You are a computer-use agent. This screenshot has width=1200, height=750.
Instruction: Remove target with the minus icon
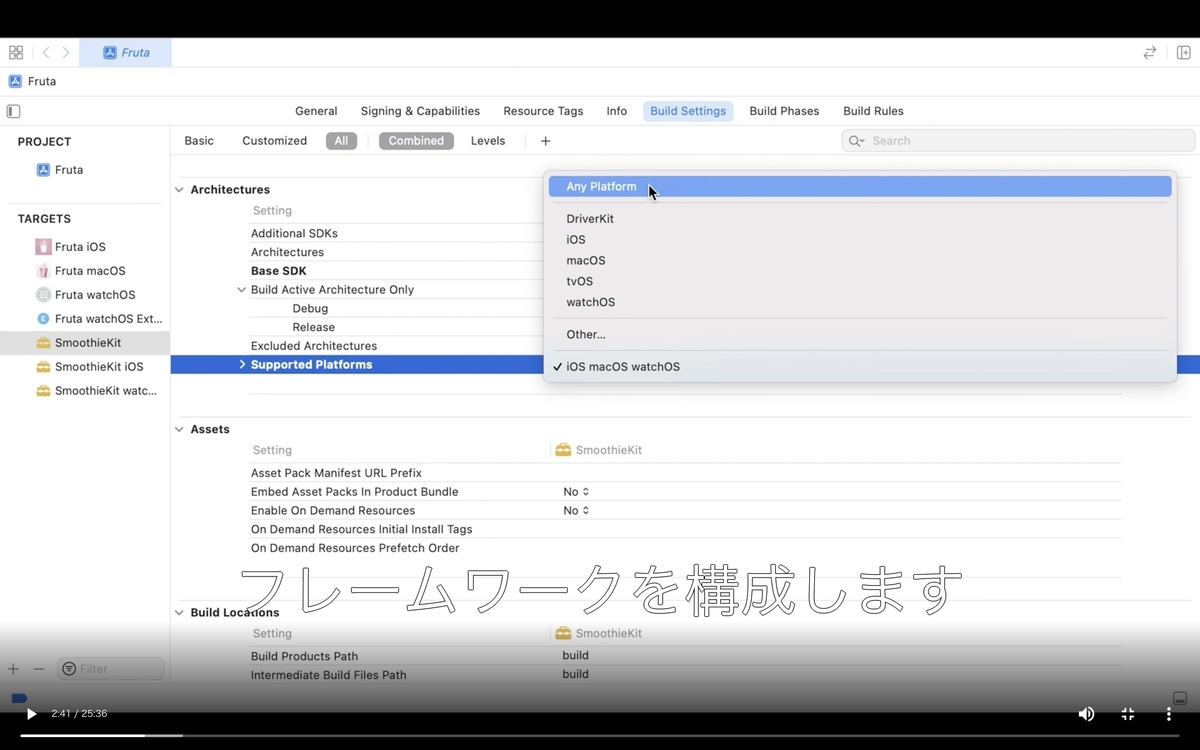pos(39,669)
